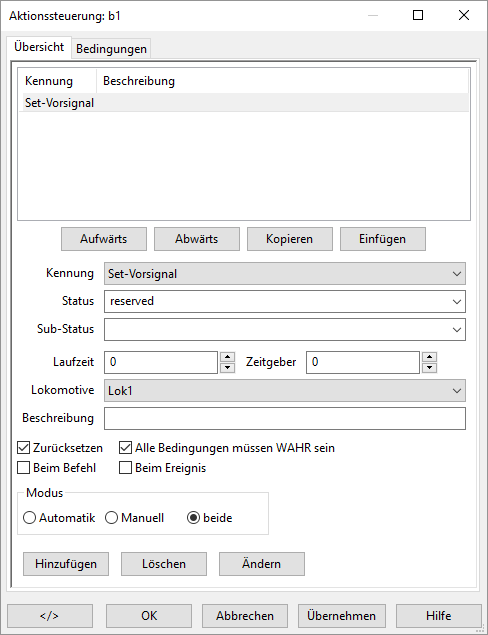Uncheck Alle Bedingungen müssen WAHR sein
This screenshot has width=488, height=635.
tap(126, 448)
